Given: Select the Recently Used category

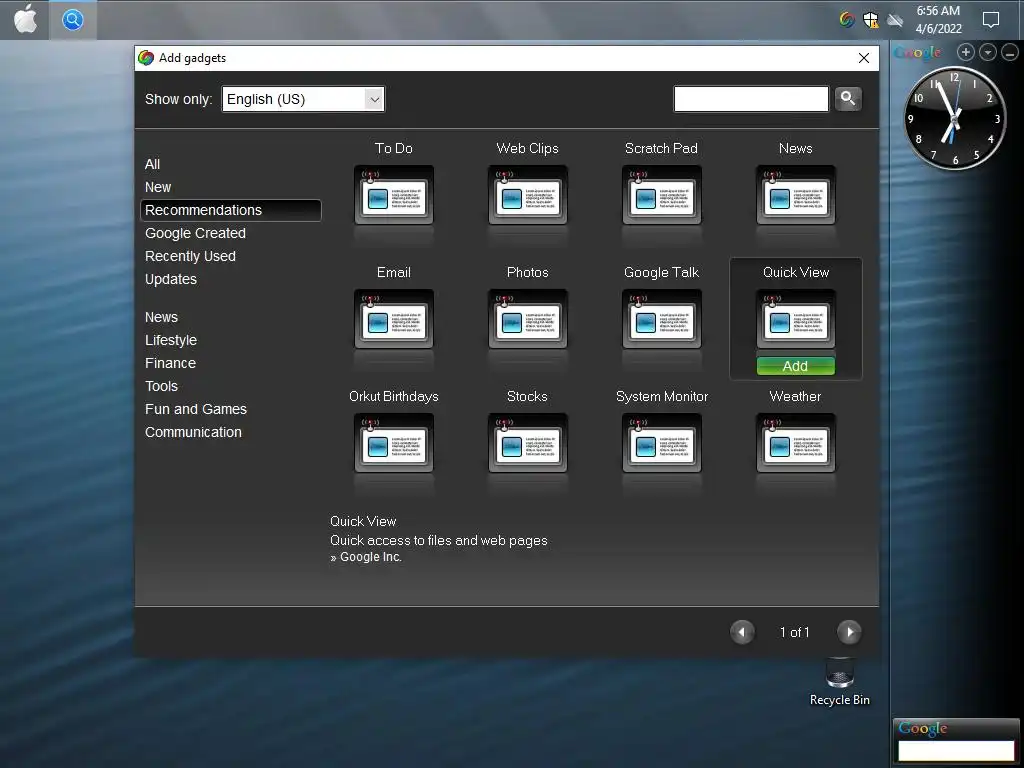Looking at the screenshot, I should (190, 256).
